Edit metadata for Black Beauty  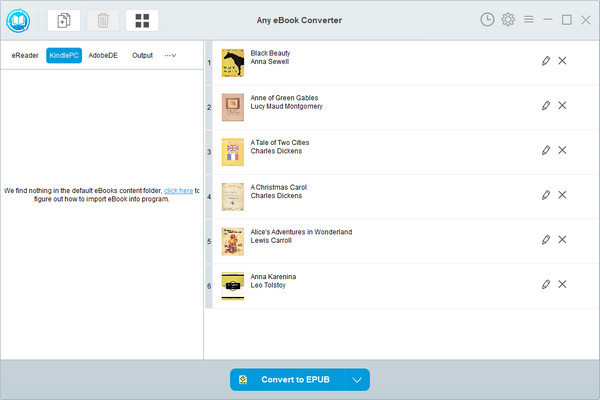[545, 61]
